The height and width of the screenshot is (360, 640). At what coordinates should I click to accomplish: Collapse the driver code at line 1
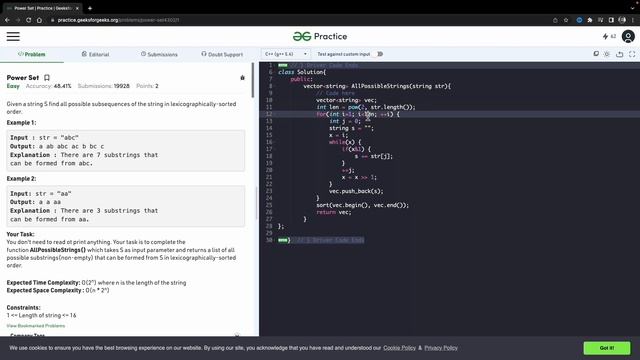(x=282, y=65)
